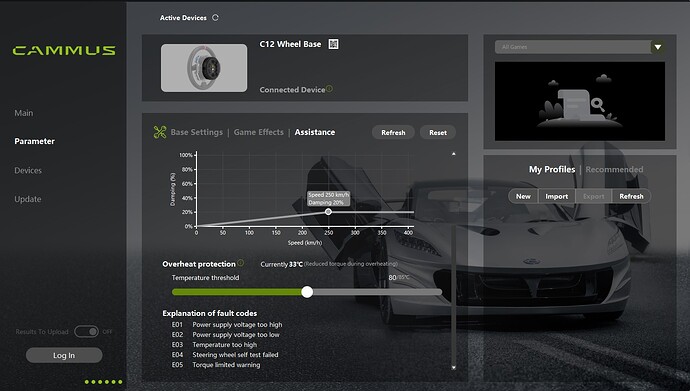
Task: Click the Import profile button
Action: pyautogui.click(x=557, y=196)
